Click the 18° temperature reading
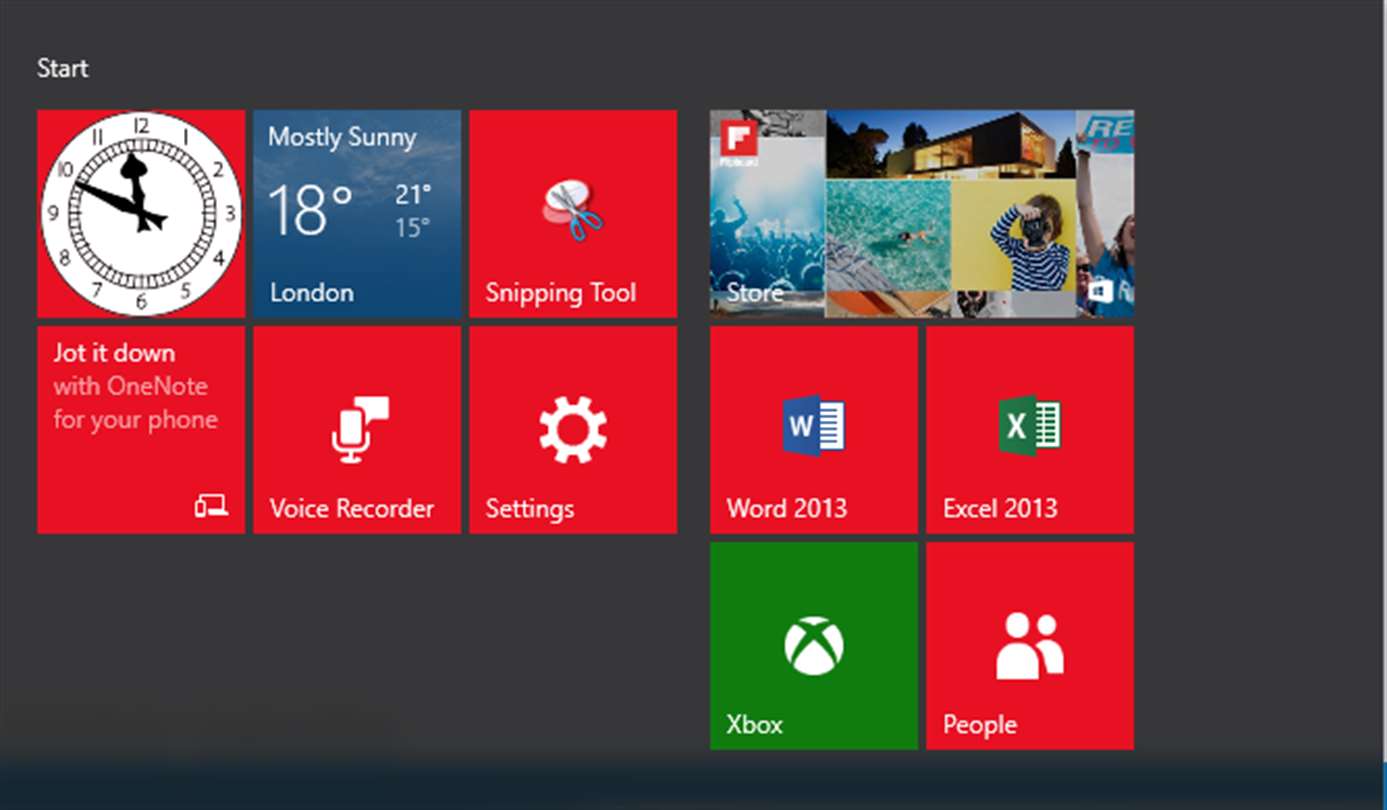Screen dimensions: 1387x810 click(311, 211)
